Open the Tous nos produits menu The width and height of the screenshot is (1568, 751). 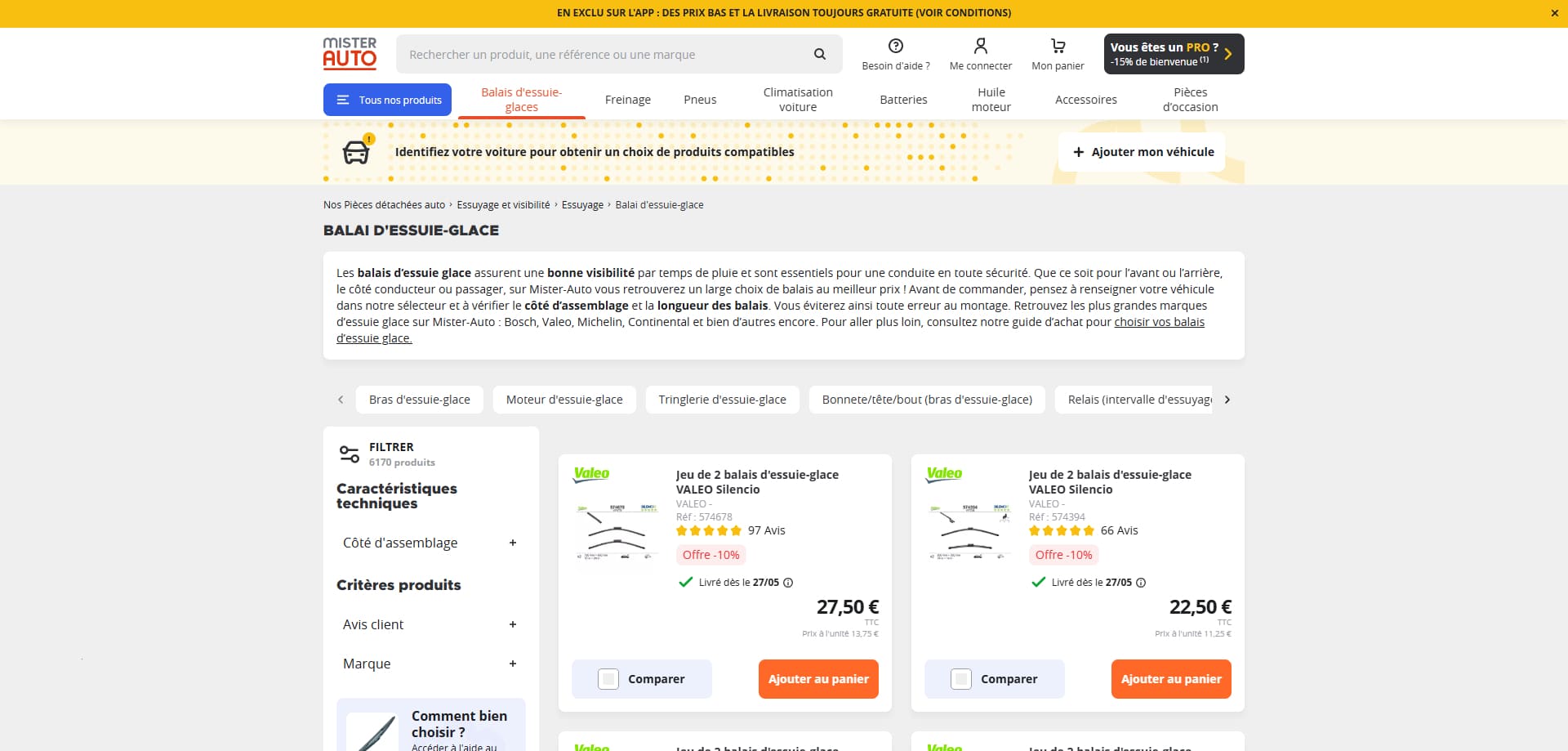(387, 100)
